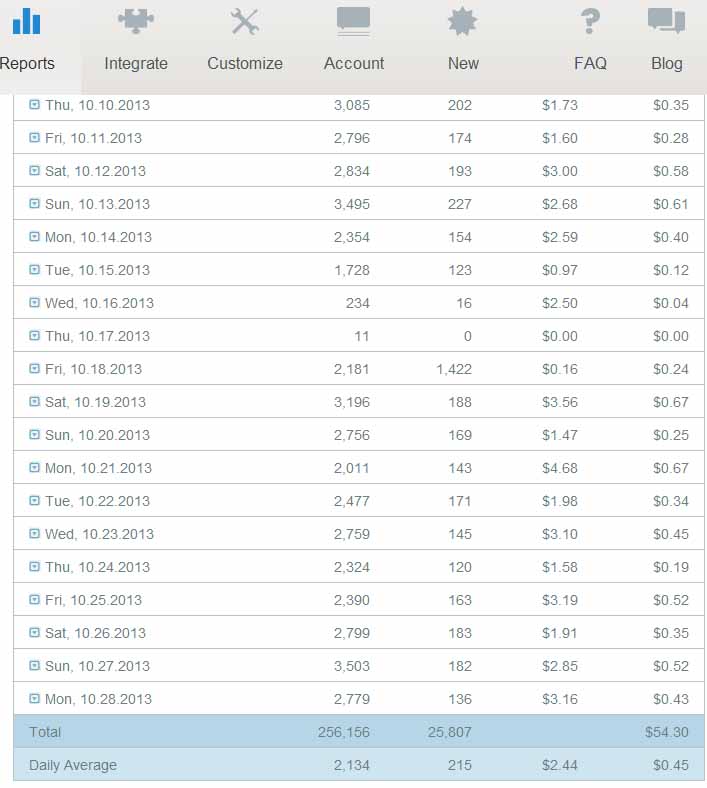Click the Reports bar chart icon

(x=26, y=21)
